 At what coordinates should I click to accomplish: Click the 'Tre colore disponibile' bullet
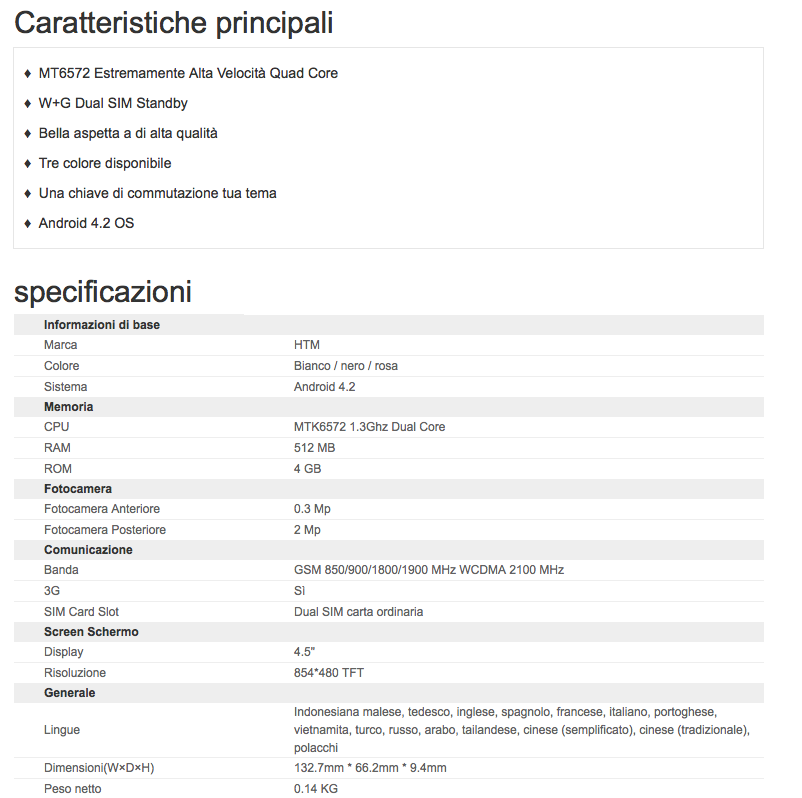point(105,163)
